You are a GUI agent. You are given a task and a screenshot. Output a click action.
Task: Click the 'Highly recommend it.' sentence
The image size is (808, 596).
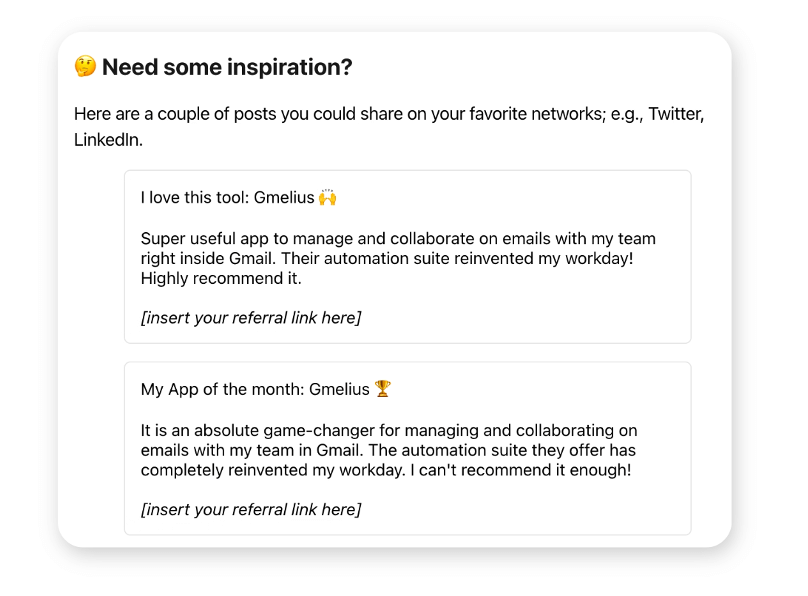point(221,278)
